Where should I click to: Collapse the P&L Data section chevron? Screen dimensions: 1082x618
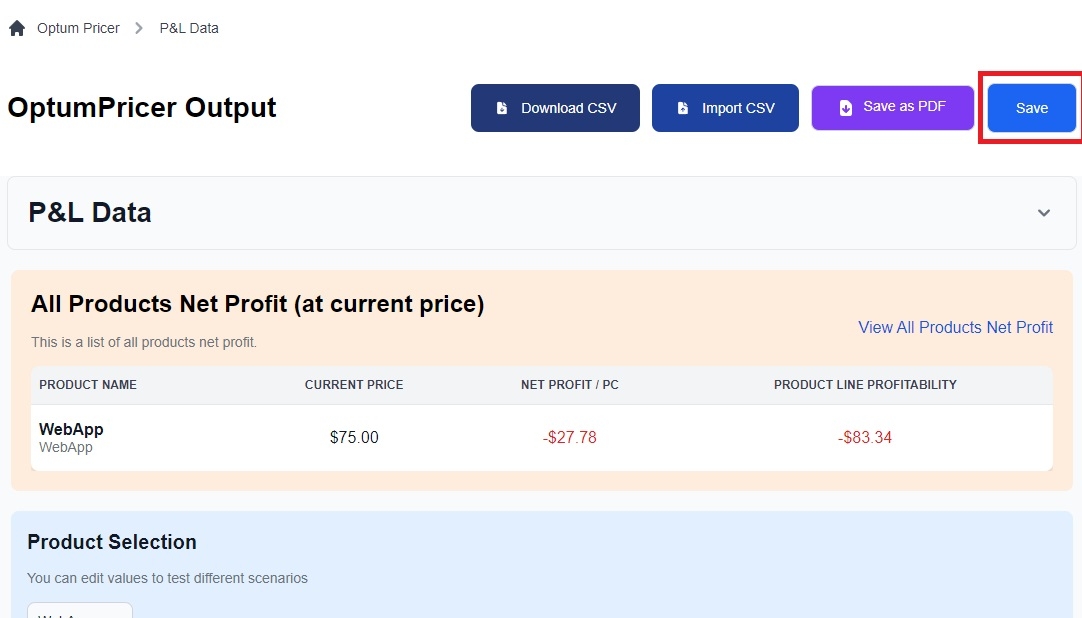[x=1044, y=213]
